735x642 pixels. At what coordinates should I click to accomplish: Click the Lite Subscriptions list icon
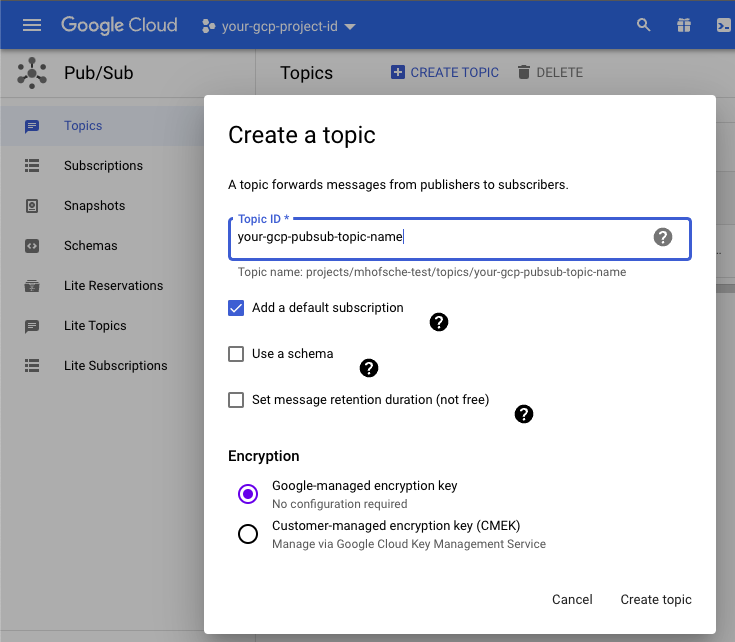click(x=32, y=366)
